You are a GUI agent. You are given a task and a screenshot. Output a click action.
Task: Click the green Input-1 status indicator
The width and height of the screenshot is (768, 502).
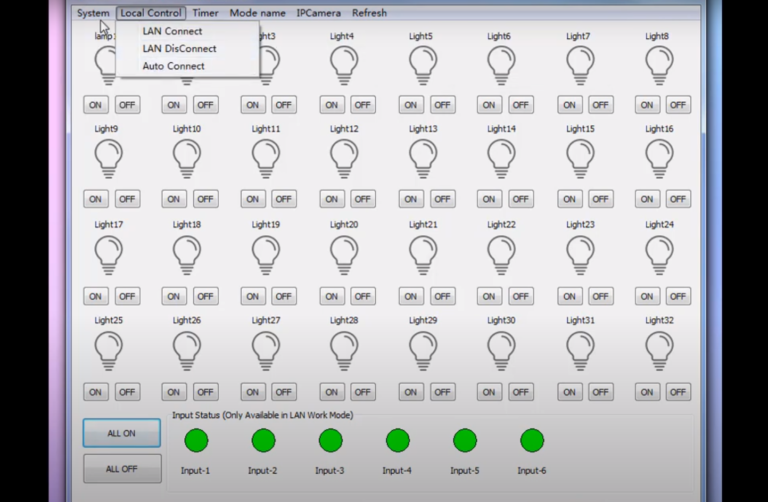(x=196, y=440)
